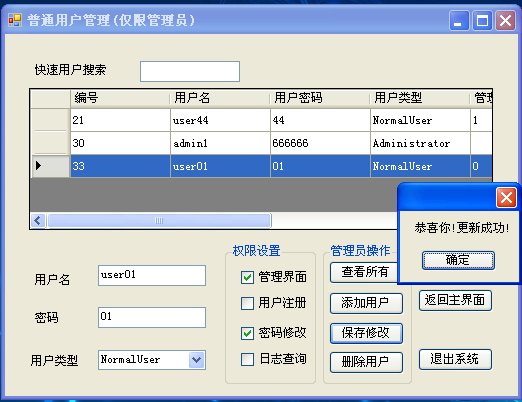The height and width of the screenshot is (402, 522).
Task: Open the 用户类型 dropdown arrow
Action: point(197,360)
